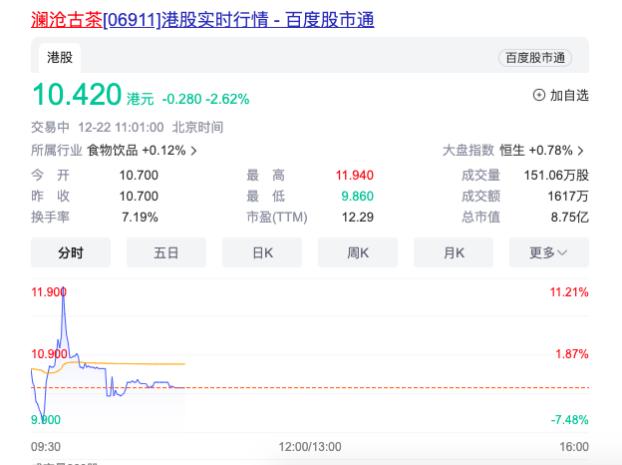622x465 pixels.
Task: Switch to the 分时 intraday chart
Action: click(x=70, y=253)
